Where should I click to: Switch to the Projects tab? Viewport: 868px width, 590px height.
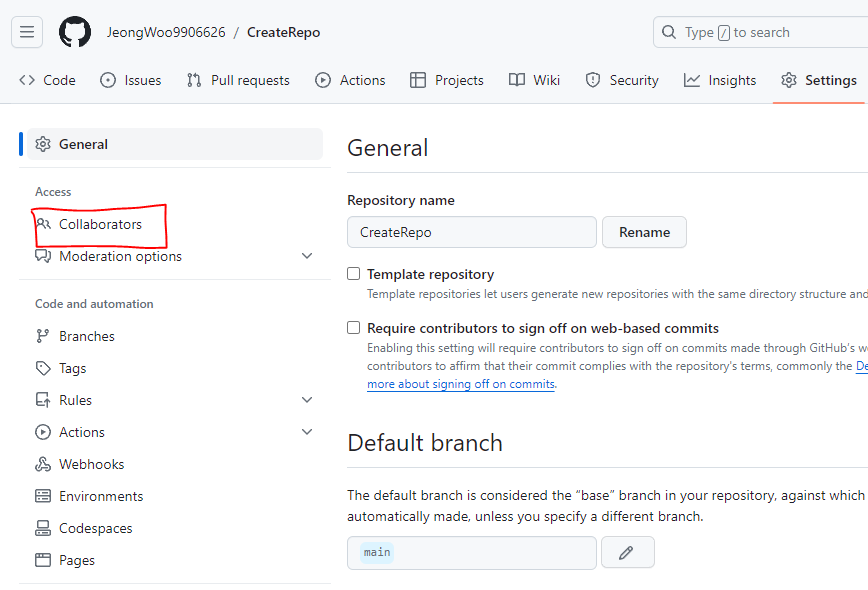447,80
